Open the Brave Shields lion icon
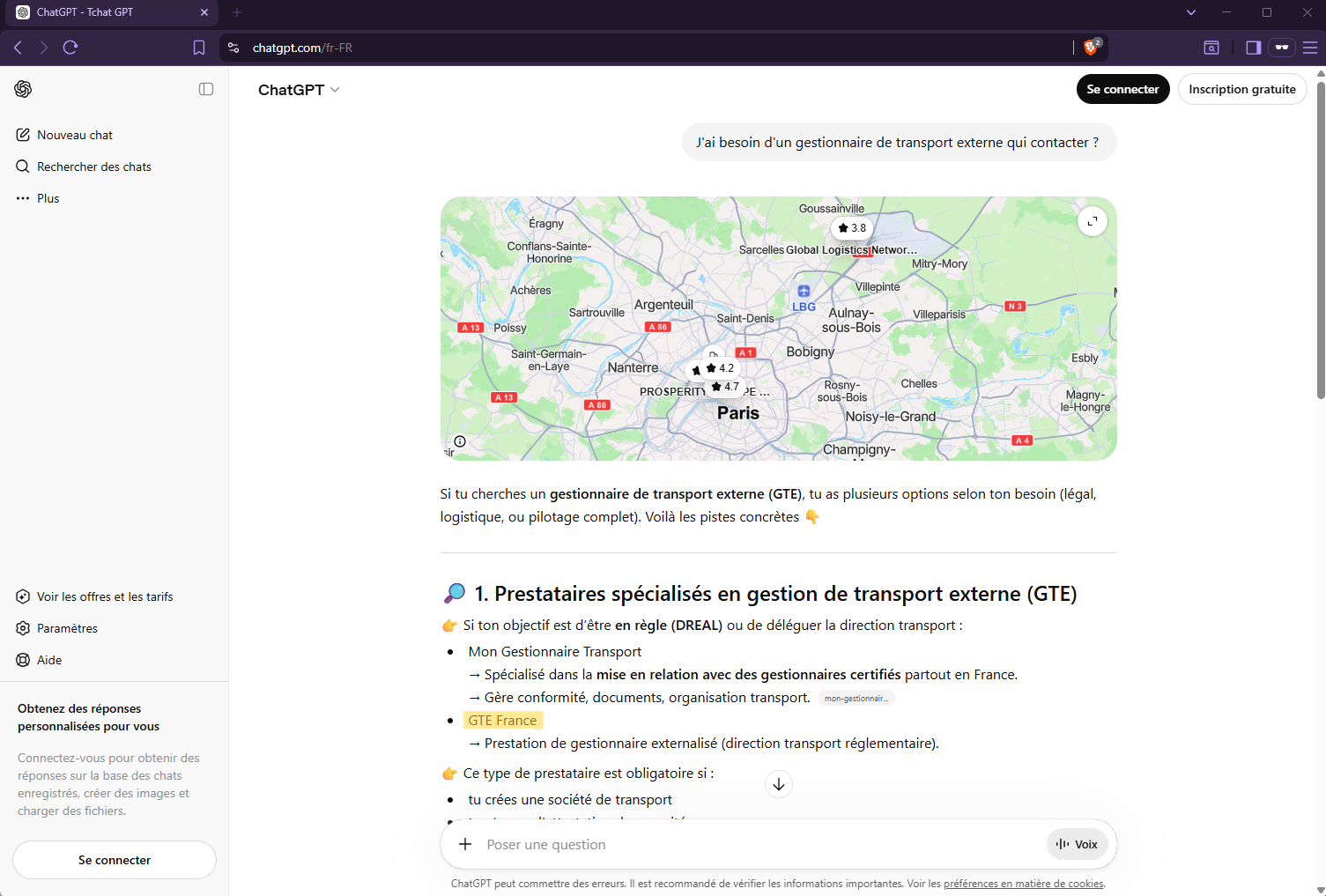The height and width of the screenshot is (896, 1326). pos(1091,48)
